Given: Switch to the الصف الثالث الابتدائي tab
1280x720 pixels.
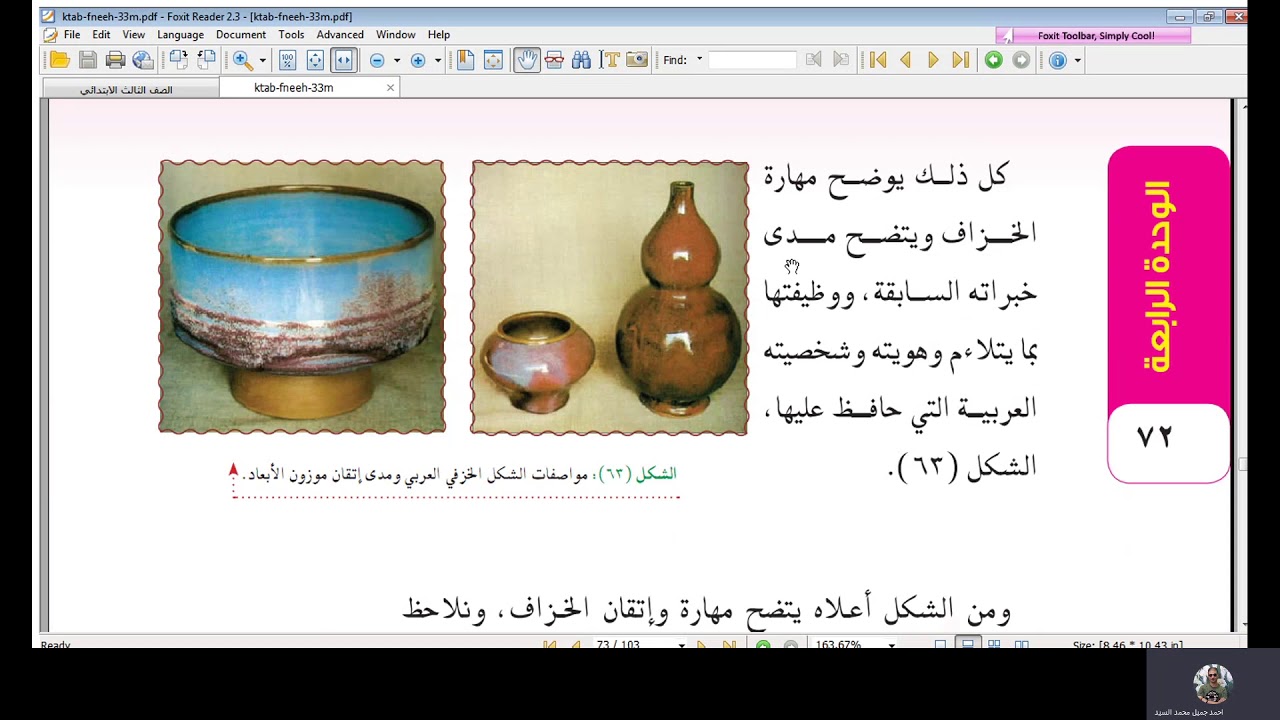Looking at the screenshot, I should [130, 89].
